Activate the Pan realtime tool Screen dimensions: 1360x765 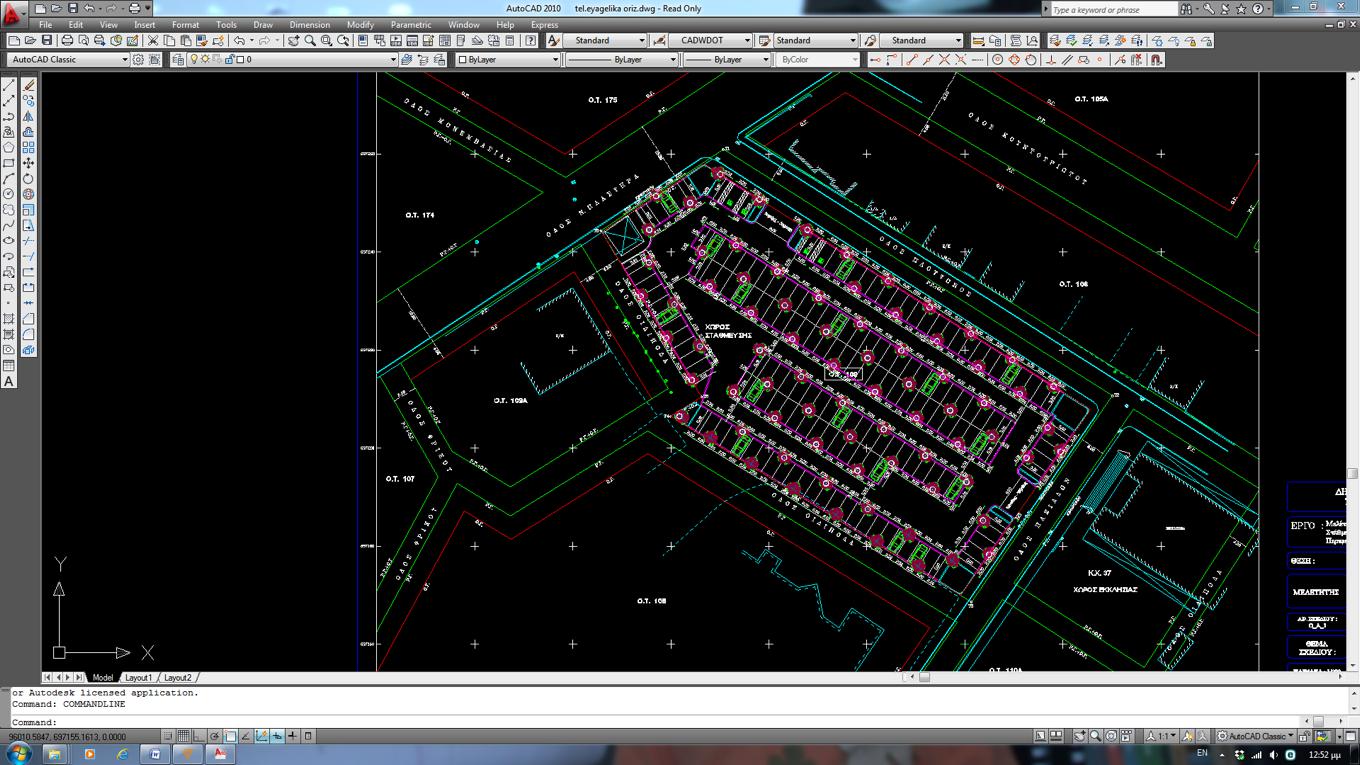293,40
